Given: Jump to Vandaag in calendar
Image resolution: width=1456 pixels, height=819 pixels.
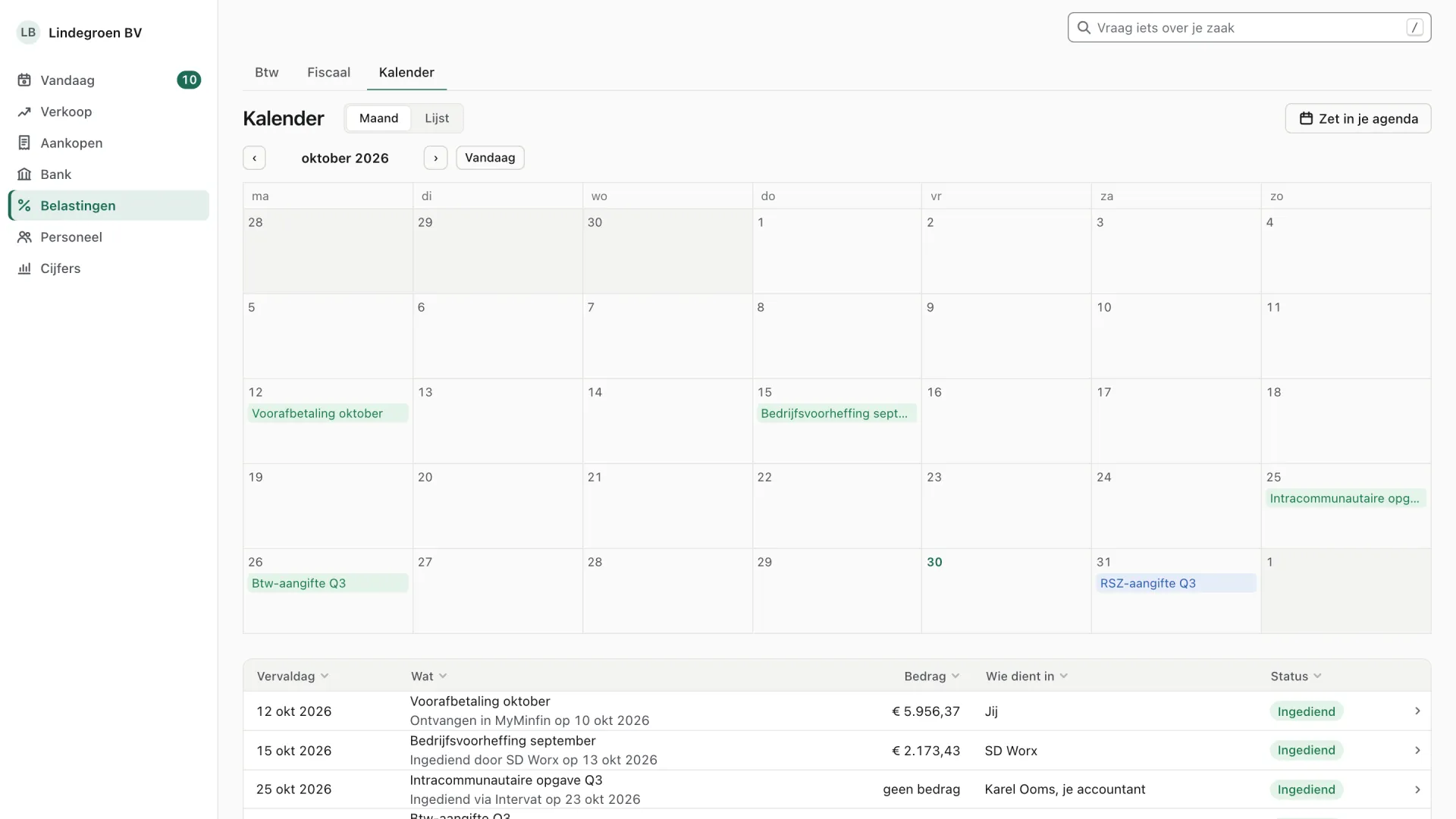Looking at the screenshot, I should 490,158.
